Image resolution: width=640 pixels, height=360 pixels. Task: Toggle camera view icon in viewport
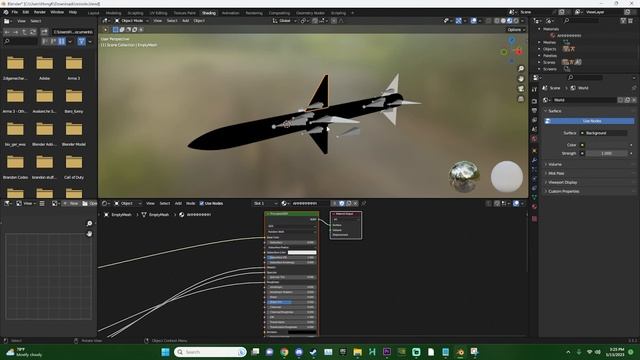coord(521,89)
